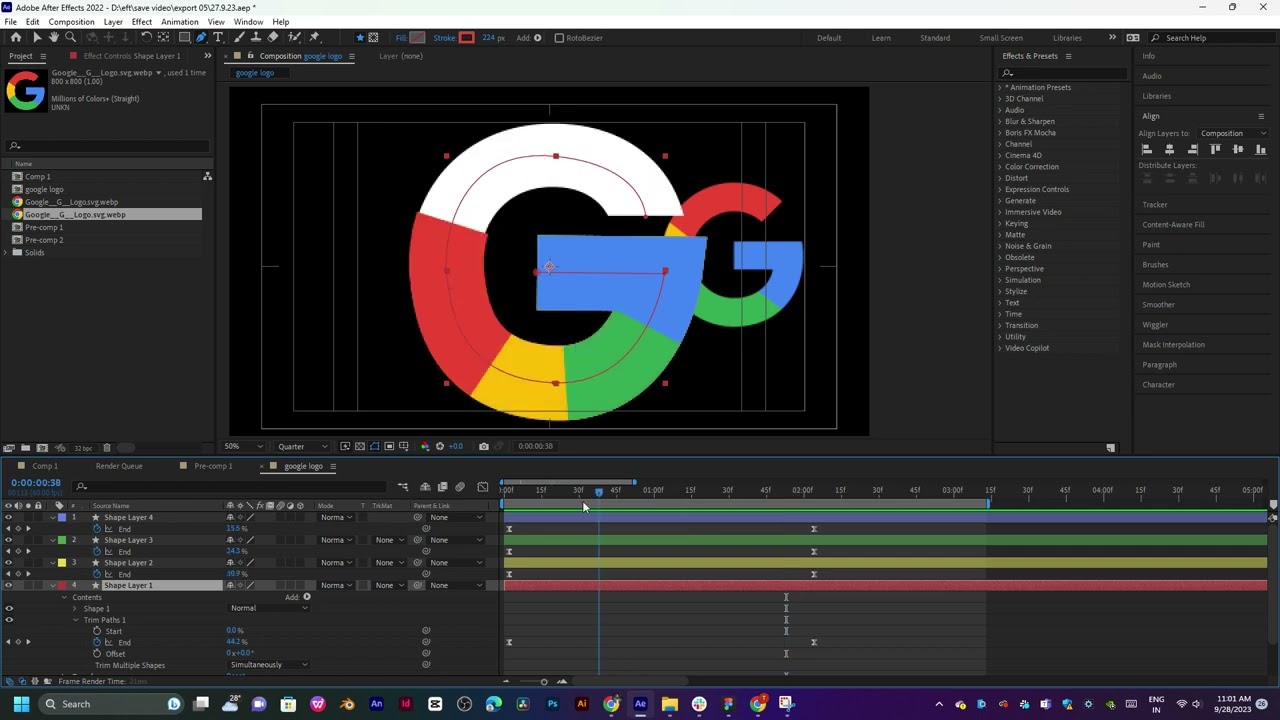
Task: Open the Content-Aware Fill panel
Action: tap(1173, 225)
